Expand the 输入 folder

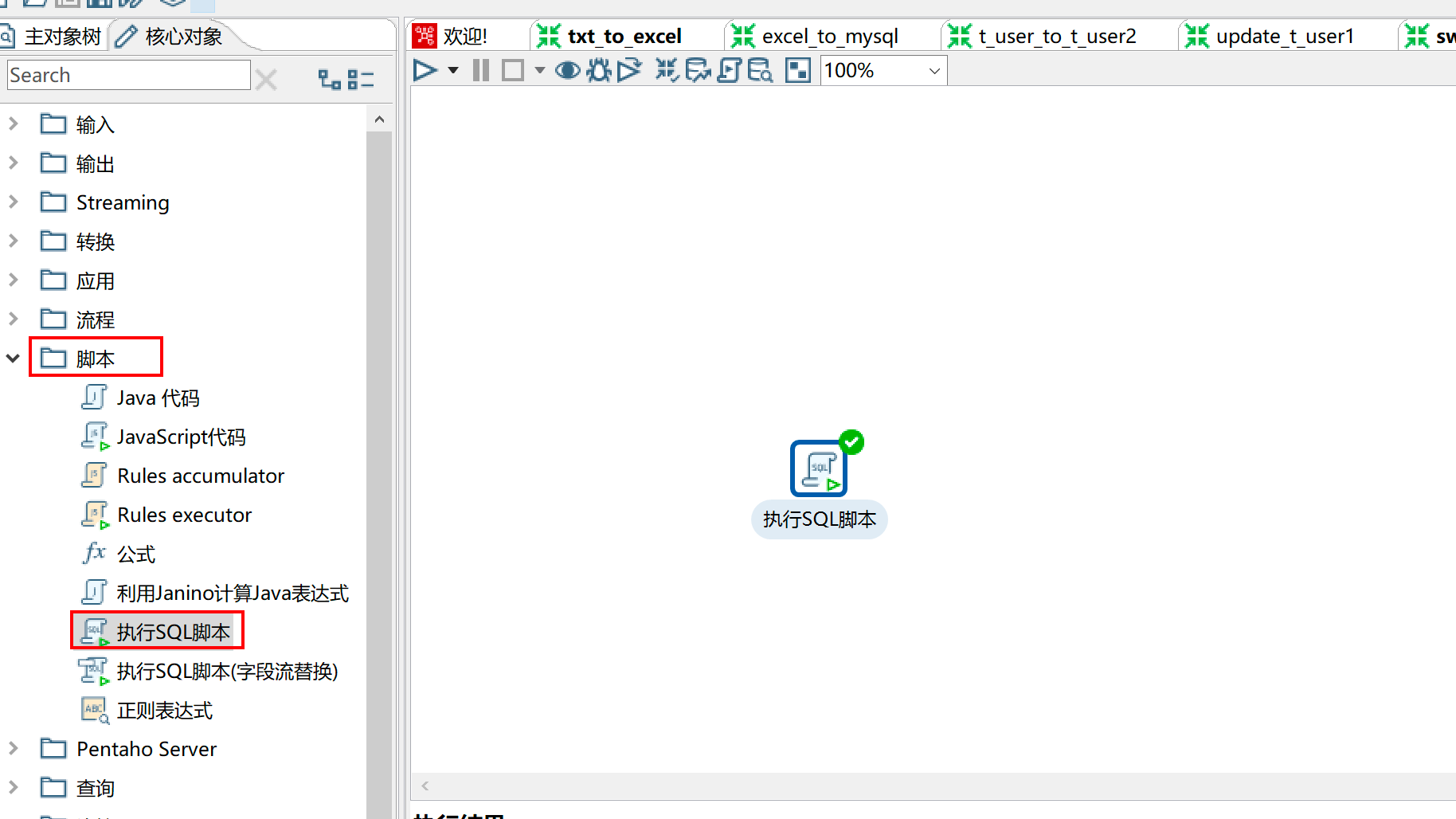click(14, 124)
